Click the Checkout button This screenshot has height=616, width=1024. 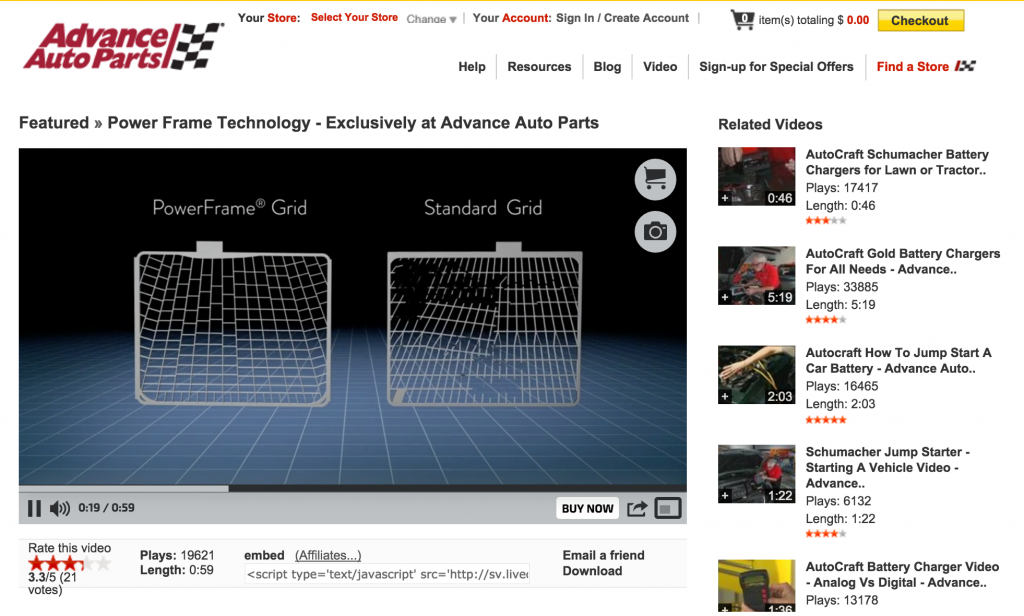pyautogui.click(x=920, y=20)
